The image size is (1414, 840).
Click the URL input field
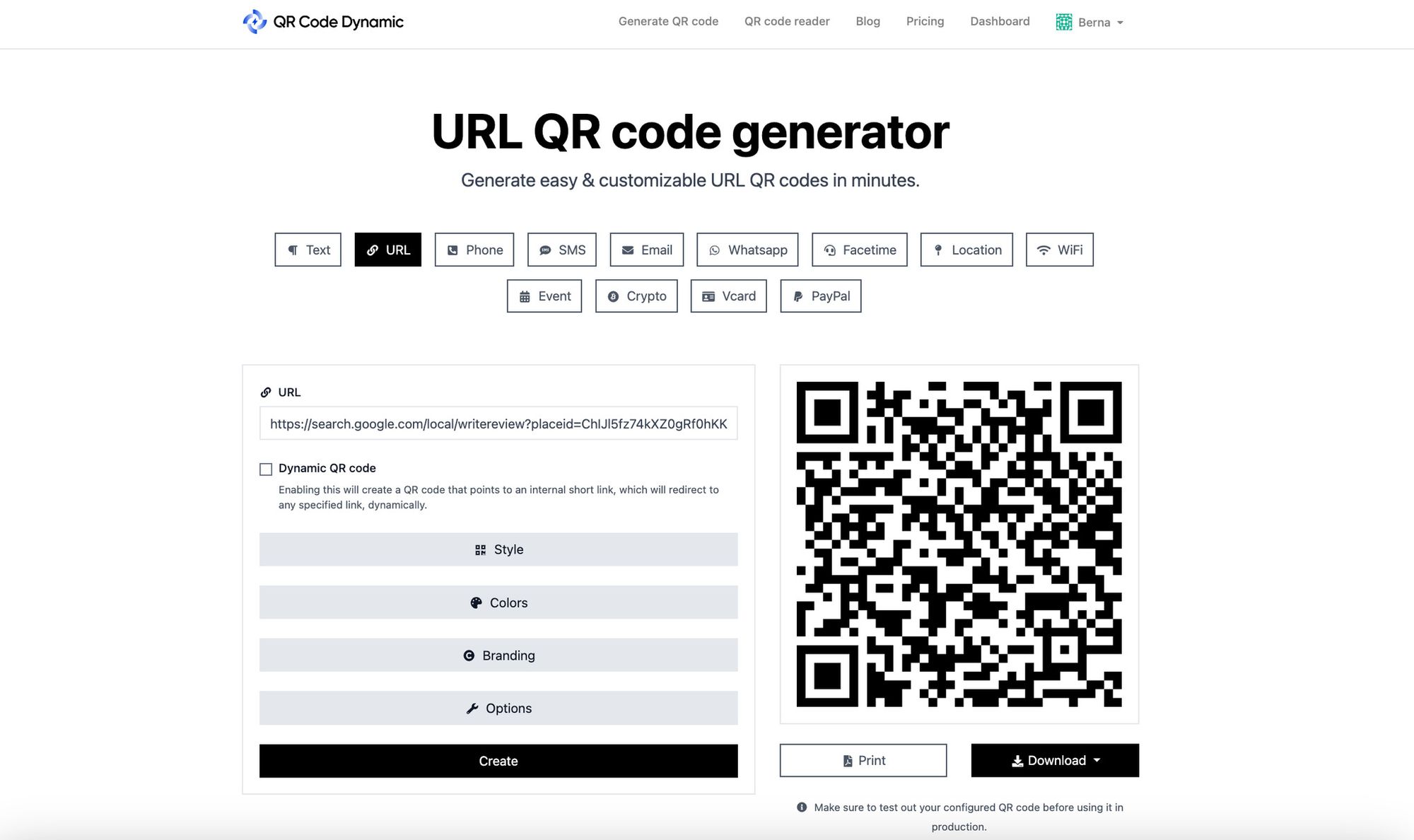pyautogui.click(x=498, y=423)
